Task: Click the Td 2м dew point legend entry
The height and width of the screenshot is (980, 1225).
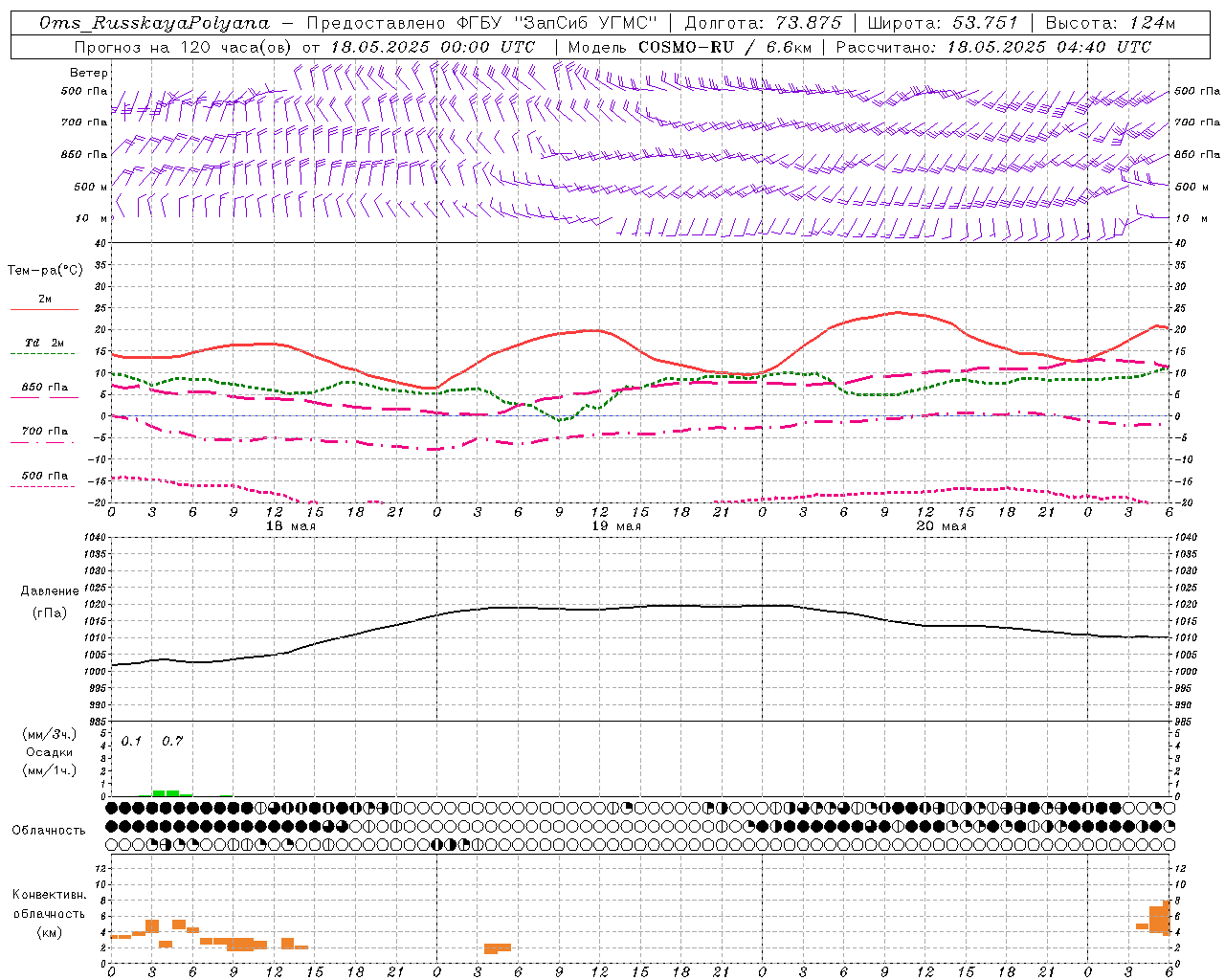Action: pos(44,343)
